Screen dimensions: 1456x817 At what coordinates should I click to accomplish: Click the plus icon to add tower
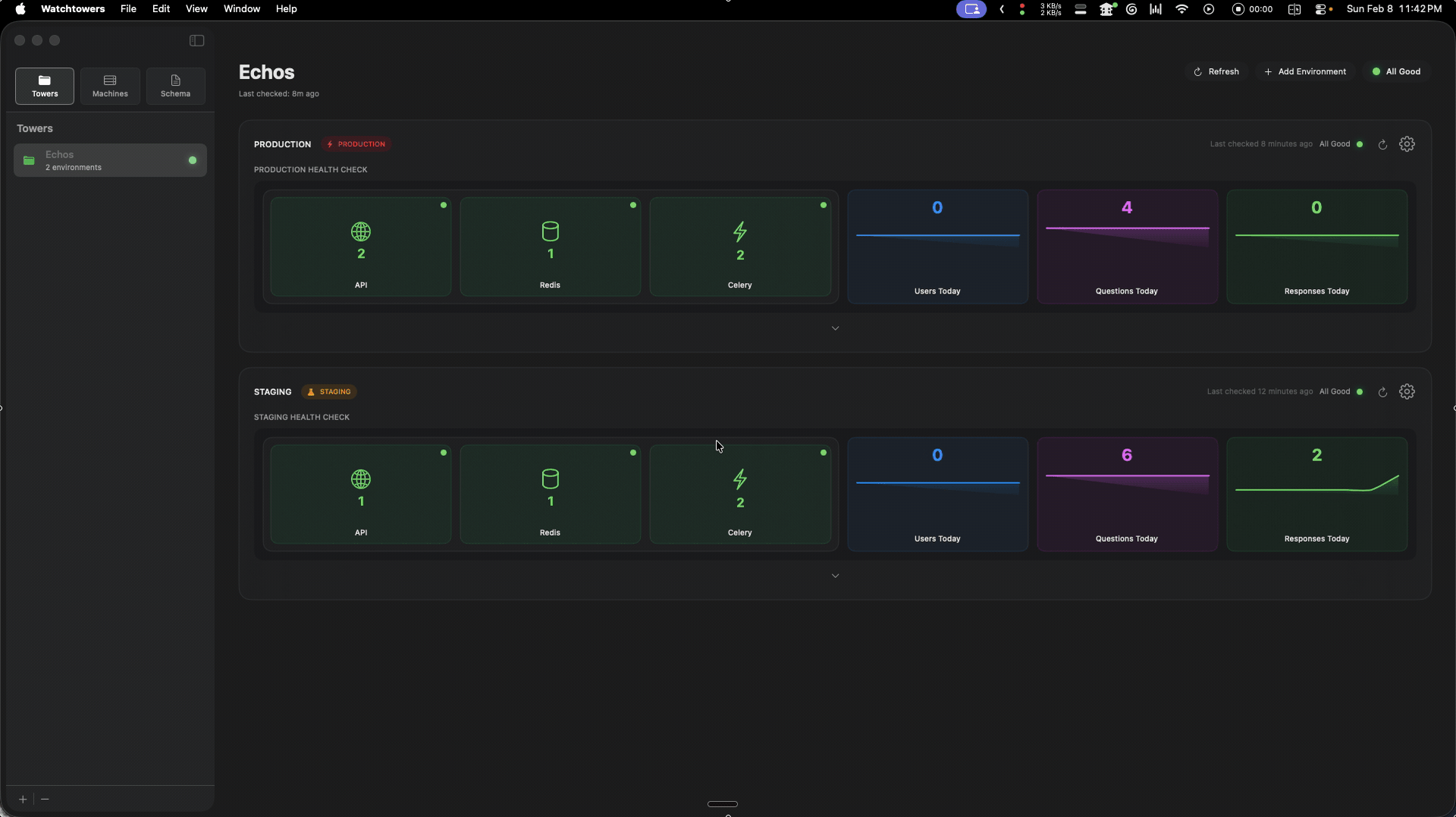click(23, 799)
